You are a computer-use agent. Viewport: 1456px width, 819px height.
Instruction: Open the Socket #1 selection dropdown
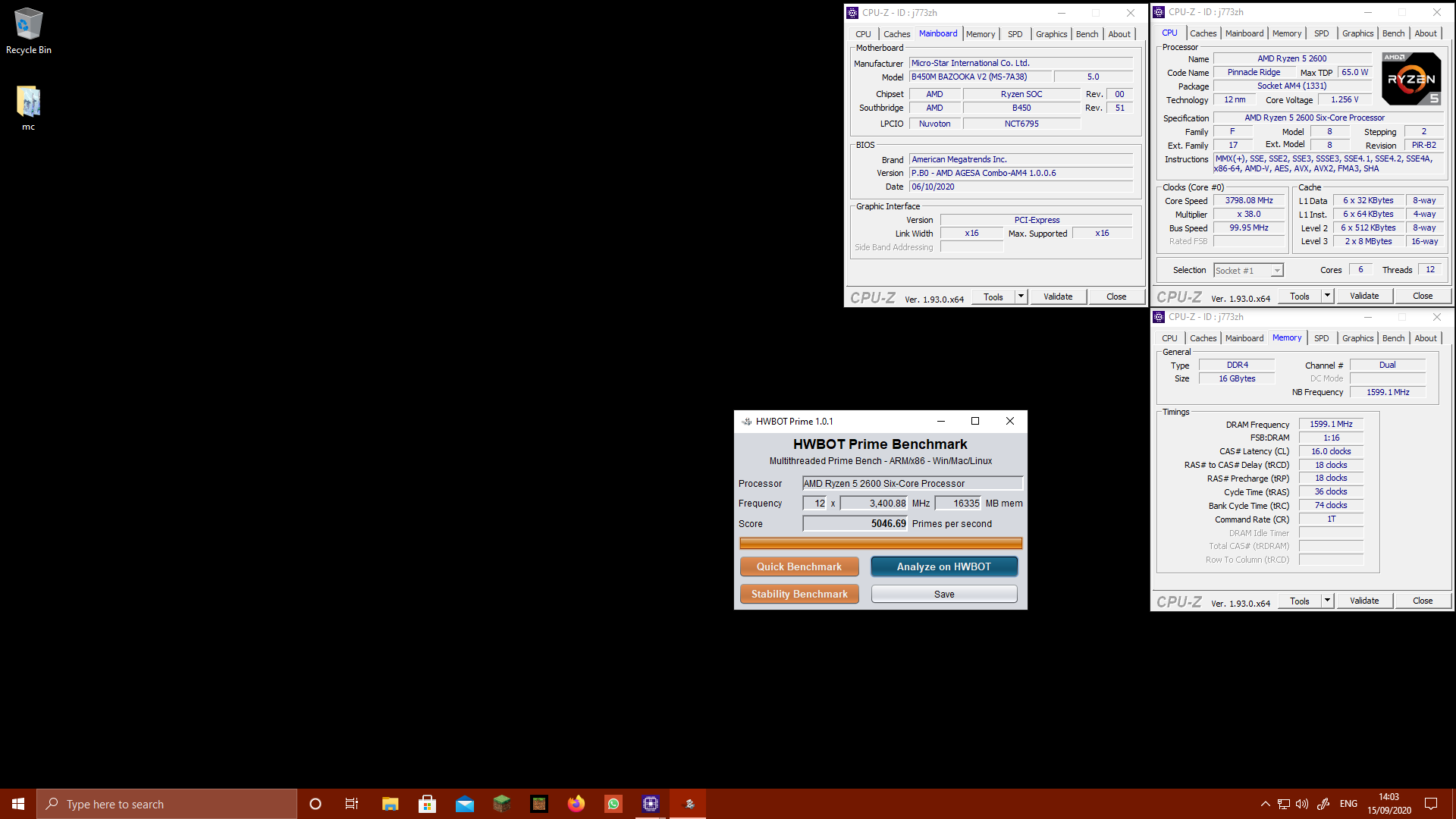(x=1247, y=271)
